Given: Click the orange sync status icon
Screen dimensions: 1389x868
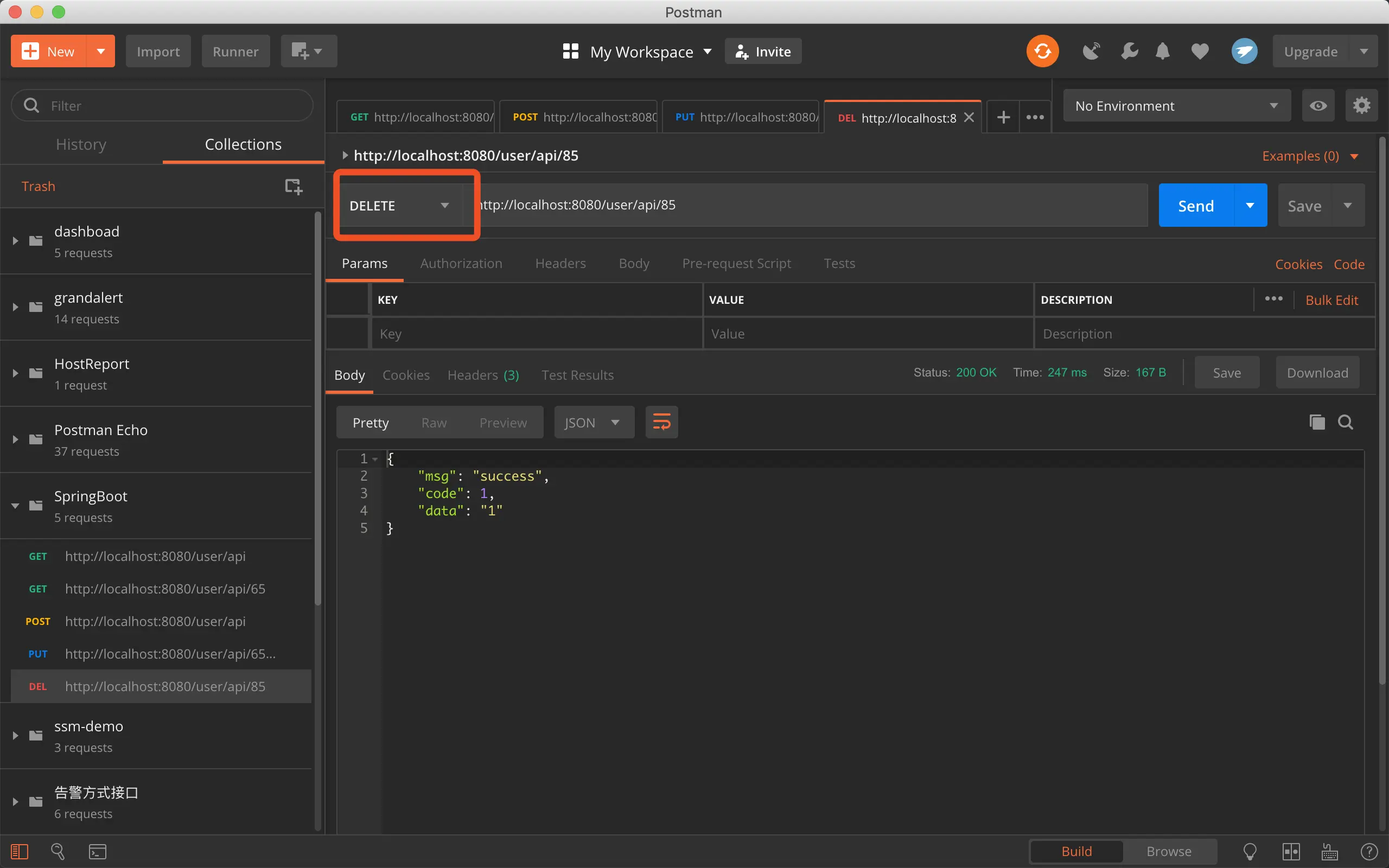Looking at the screenshot, I should 1042,51.
